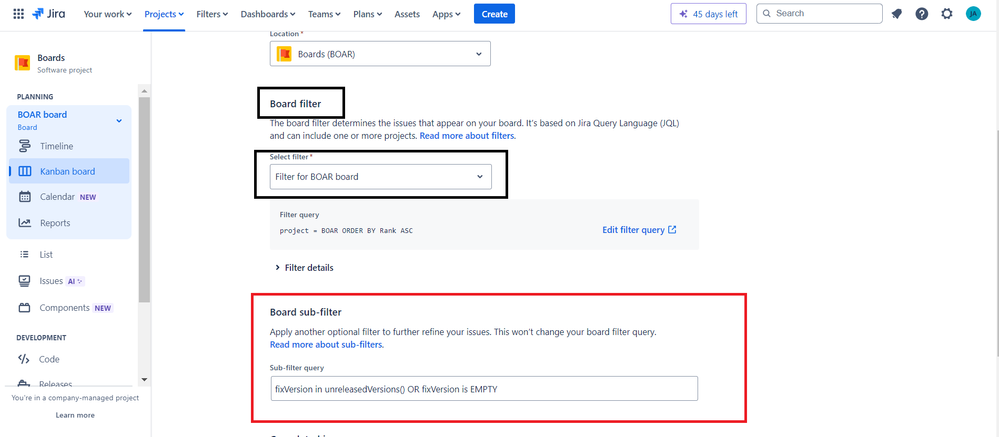Click the Create button
The image size is (999, 437).
[494, 14]
